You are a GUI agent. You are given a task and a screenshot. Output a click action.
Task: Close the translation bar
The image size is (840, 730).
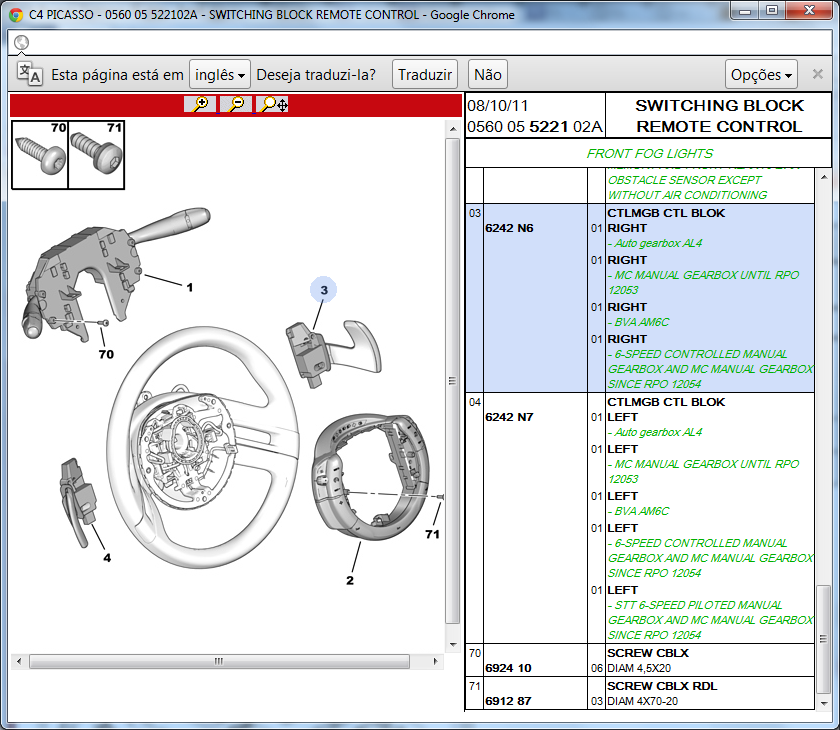click(x=818, y=74)
